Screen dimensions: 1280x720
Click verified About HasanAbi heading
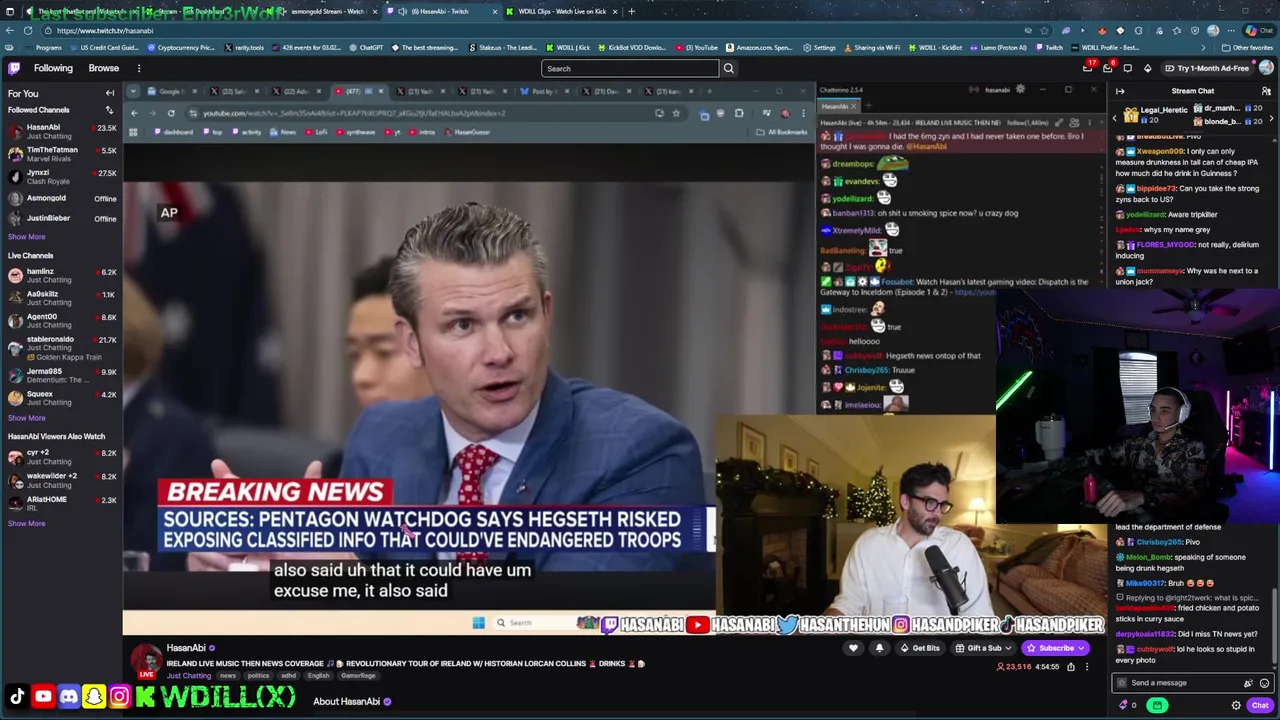(351, 702)
